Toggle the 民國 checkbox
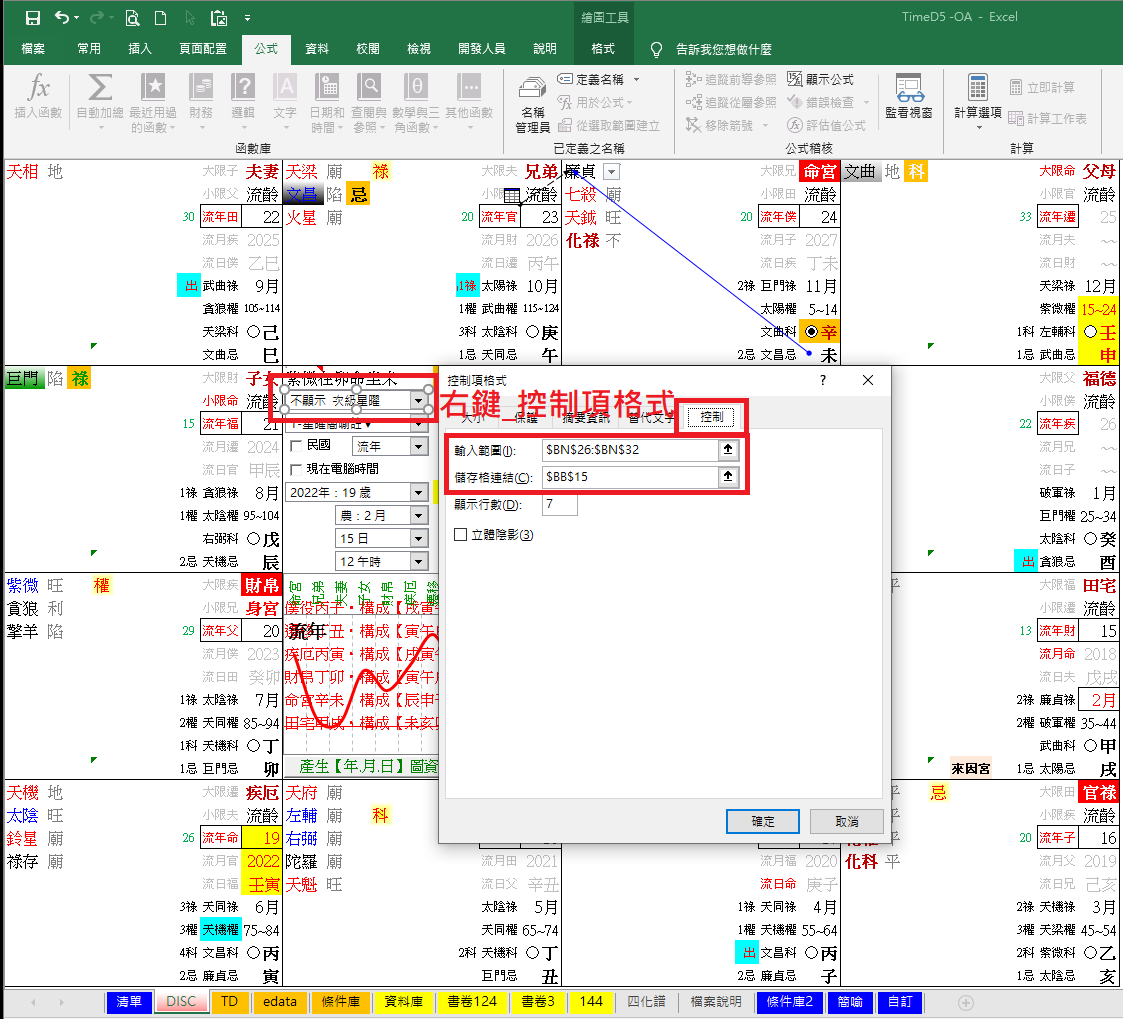The image size is (1123, 1019). 297,445
